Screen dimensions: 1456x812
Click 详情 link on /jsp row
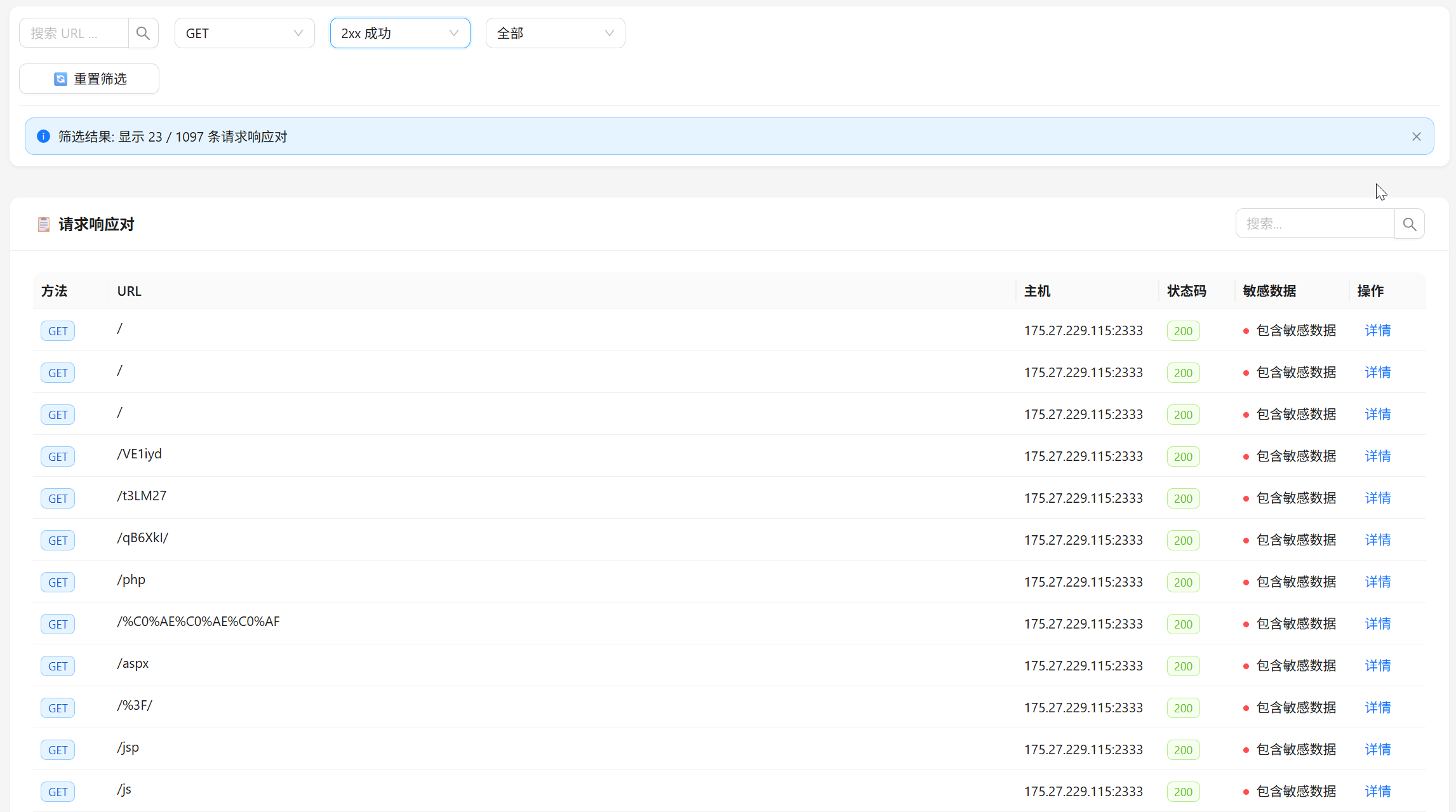pos(1377,749)
